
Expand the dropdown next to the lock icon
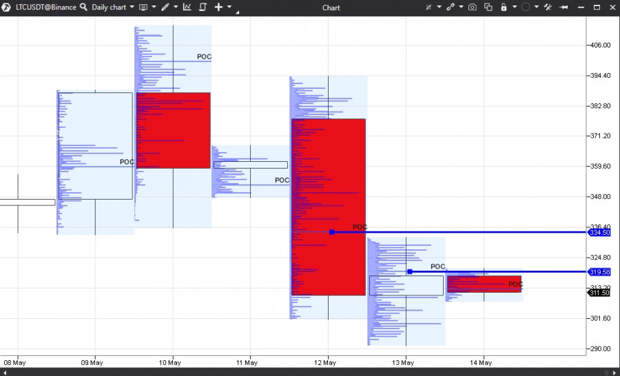(x=514, y=7)
